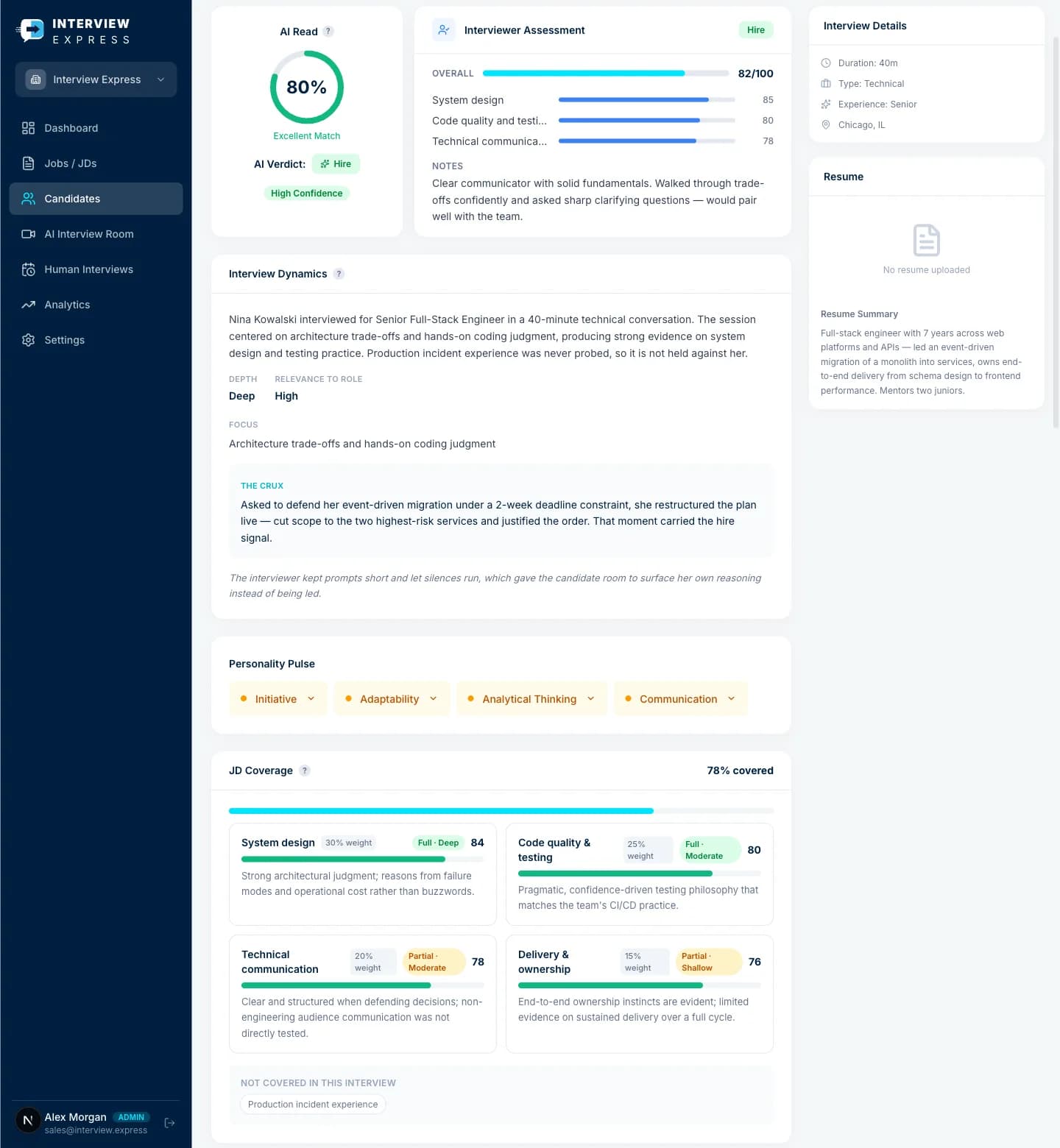Click the Settings gear icon
The width and height of the screenshot is (1060, 1148).
(28, 340)
